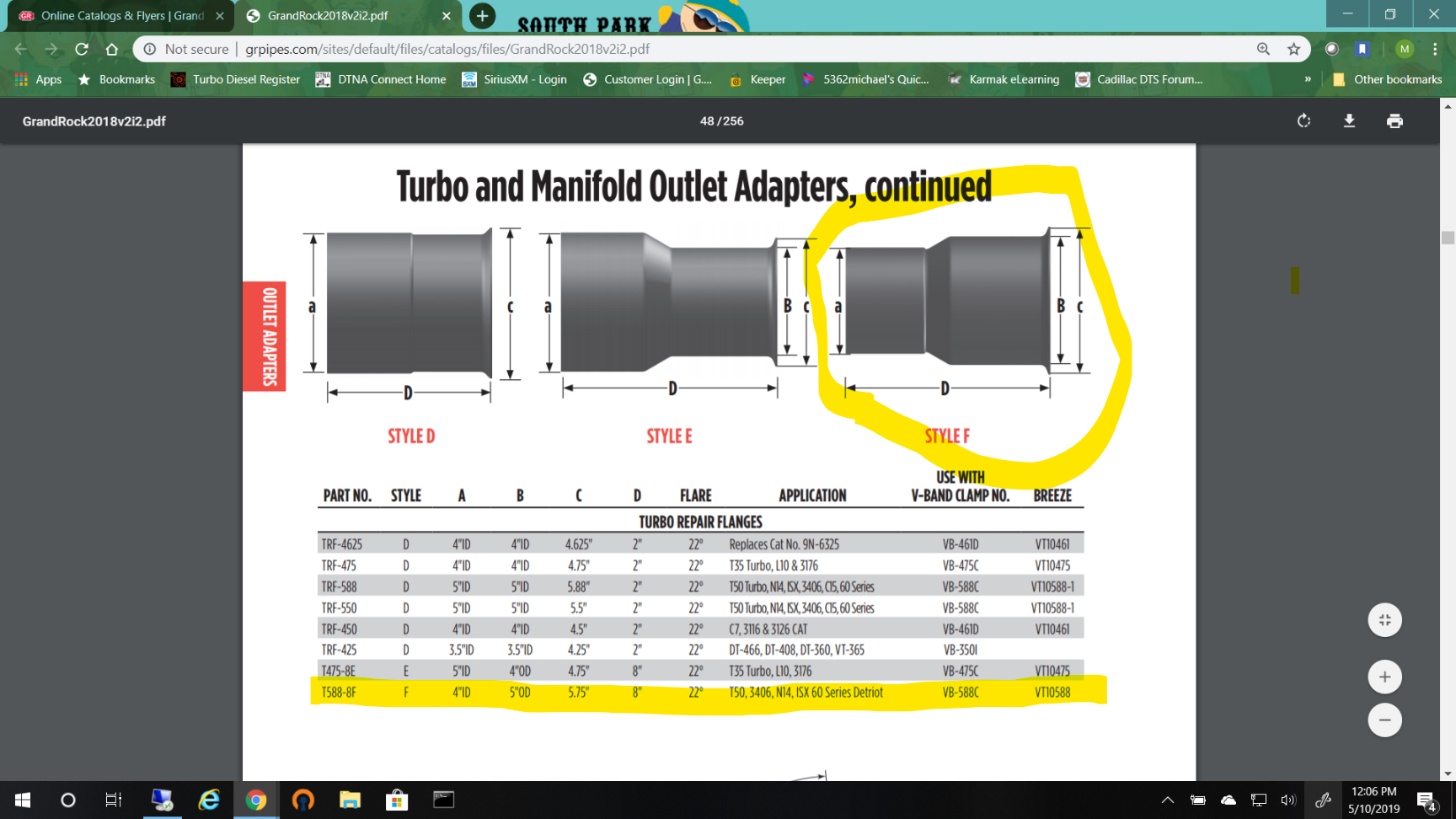
Task: Click the STYLE F label
Action: pyautogui.click(x=947, y=436)
